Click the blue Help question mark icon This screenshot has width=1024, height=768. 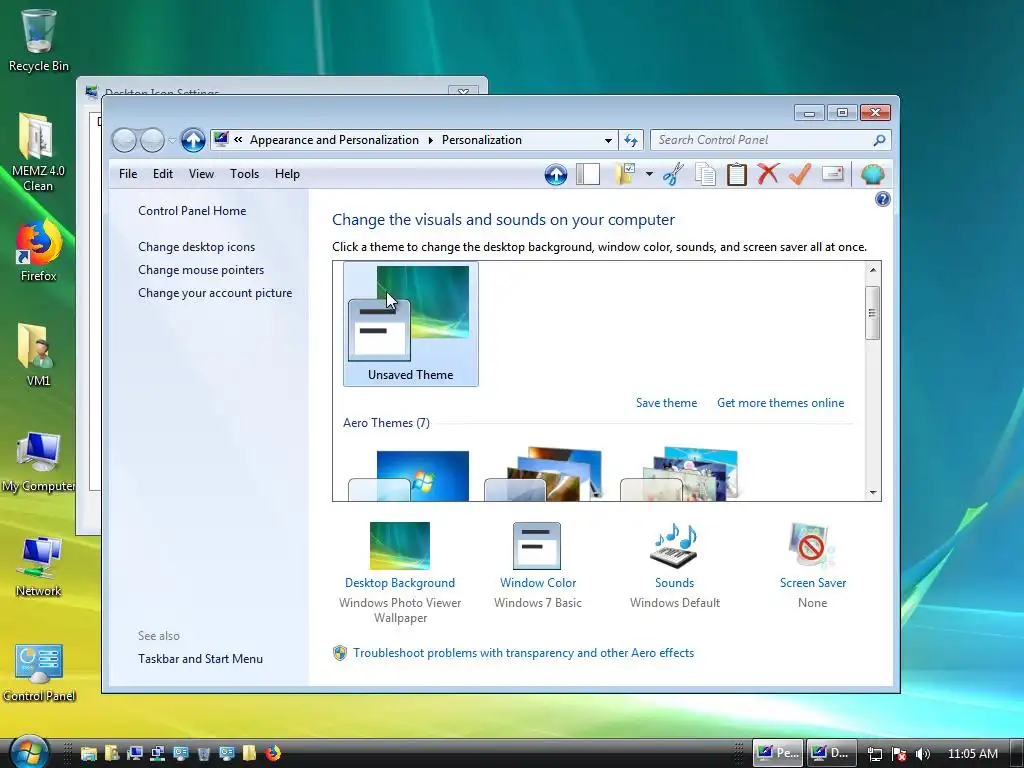[x=882, y=199]
